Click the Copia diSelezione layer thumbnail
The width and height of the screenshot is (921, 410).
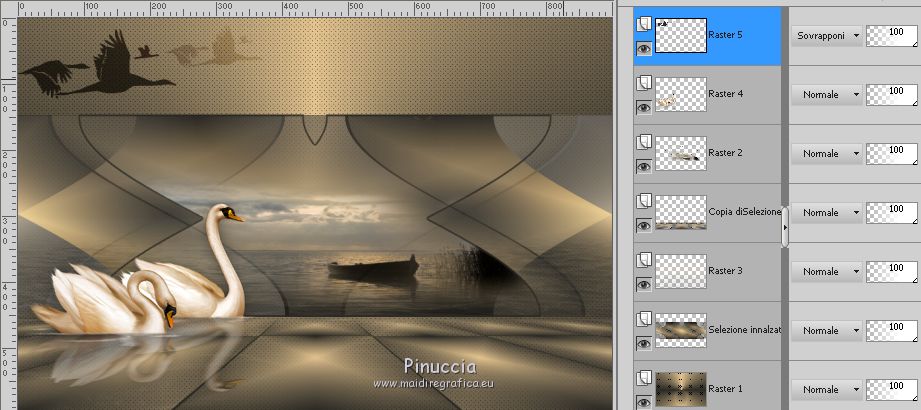681,213
